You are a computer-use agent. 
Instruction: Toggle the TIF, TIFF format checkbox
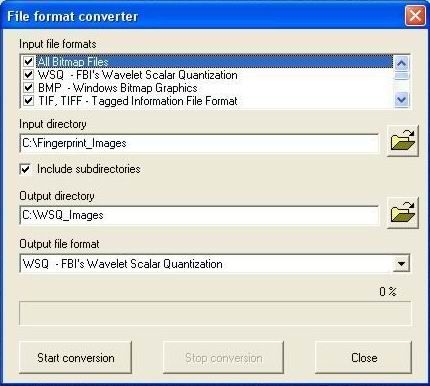[28, 100]
